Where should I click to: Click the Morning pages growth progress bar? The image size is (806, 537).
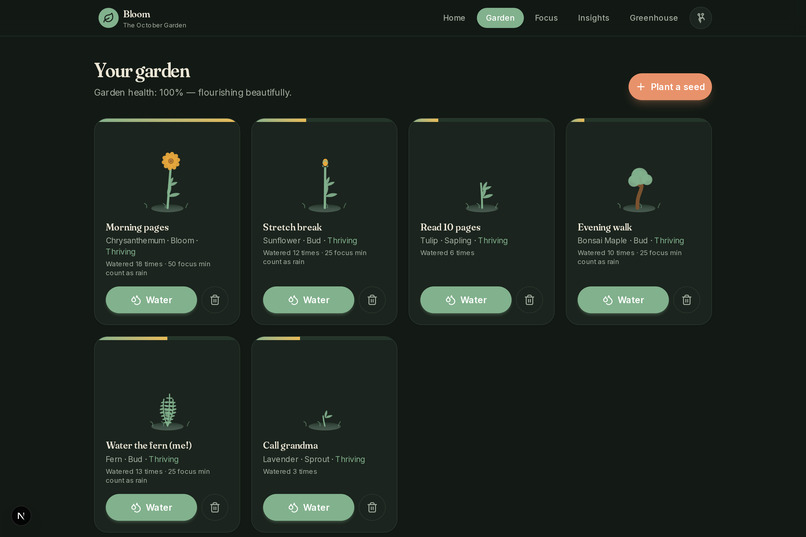tap(167, 121)
